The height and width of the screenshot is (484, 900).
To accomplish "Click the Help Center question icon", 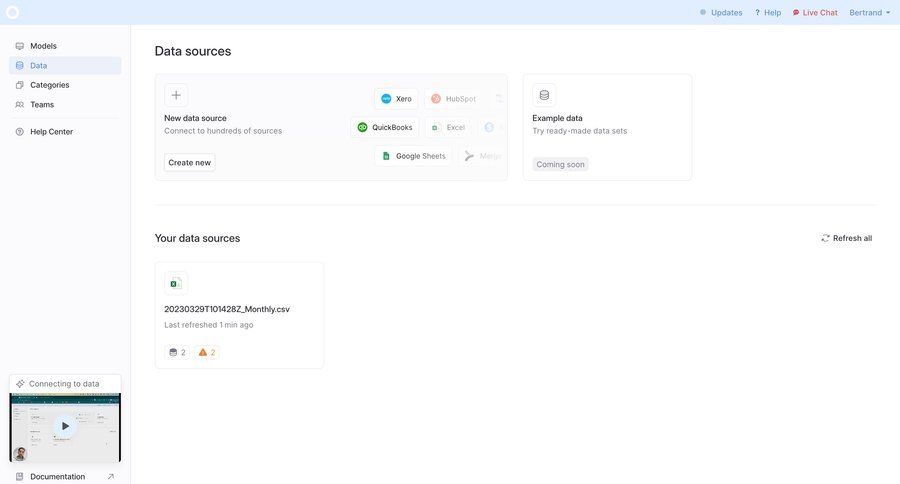I will coord(20,131).
